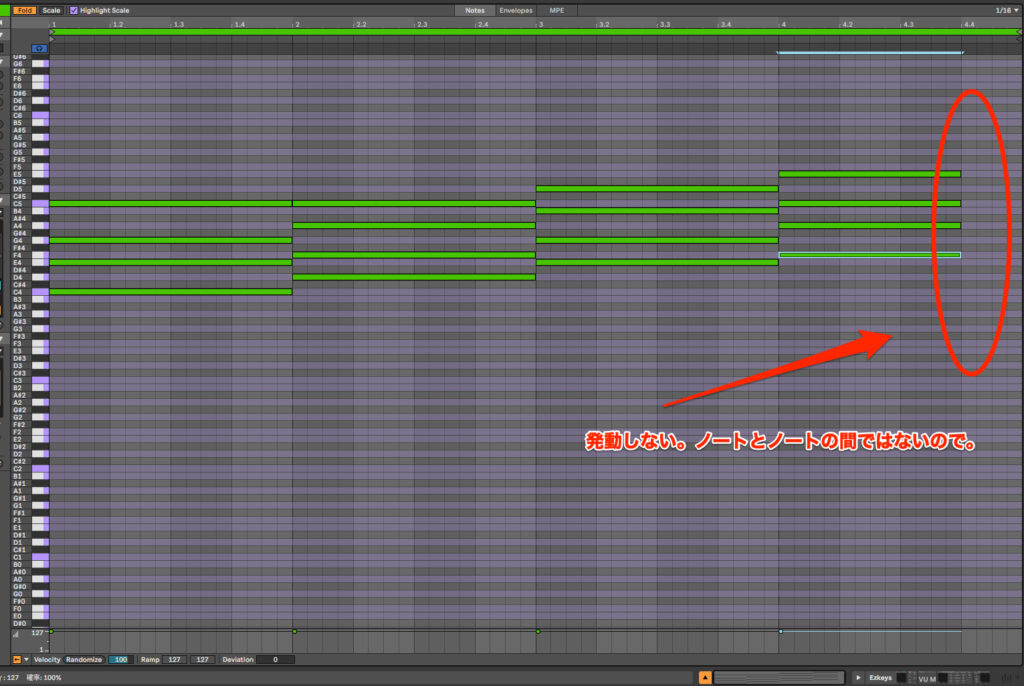This screenshot has width=1024, height=686.
Task: Click the C4 key on piano roll
Action: pyautogui.click(x=40, y=292)
